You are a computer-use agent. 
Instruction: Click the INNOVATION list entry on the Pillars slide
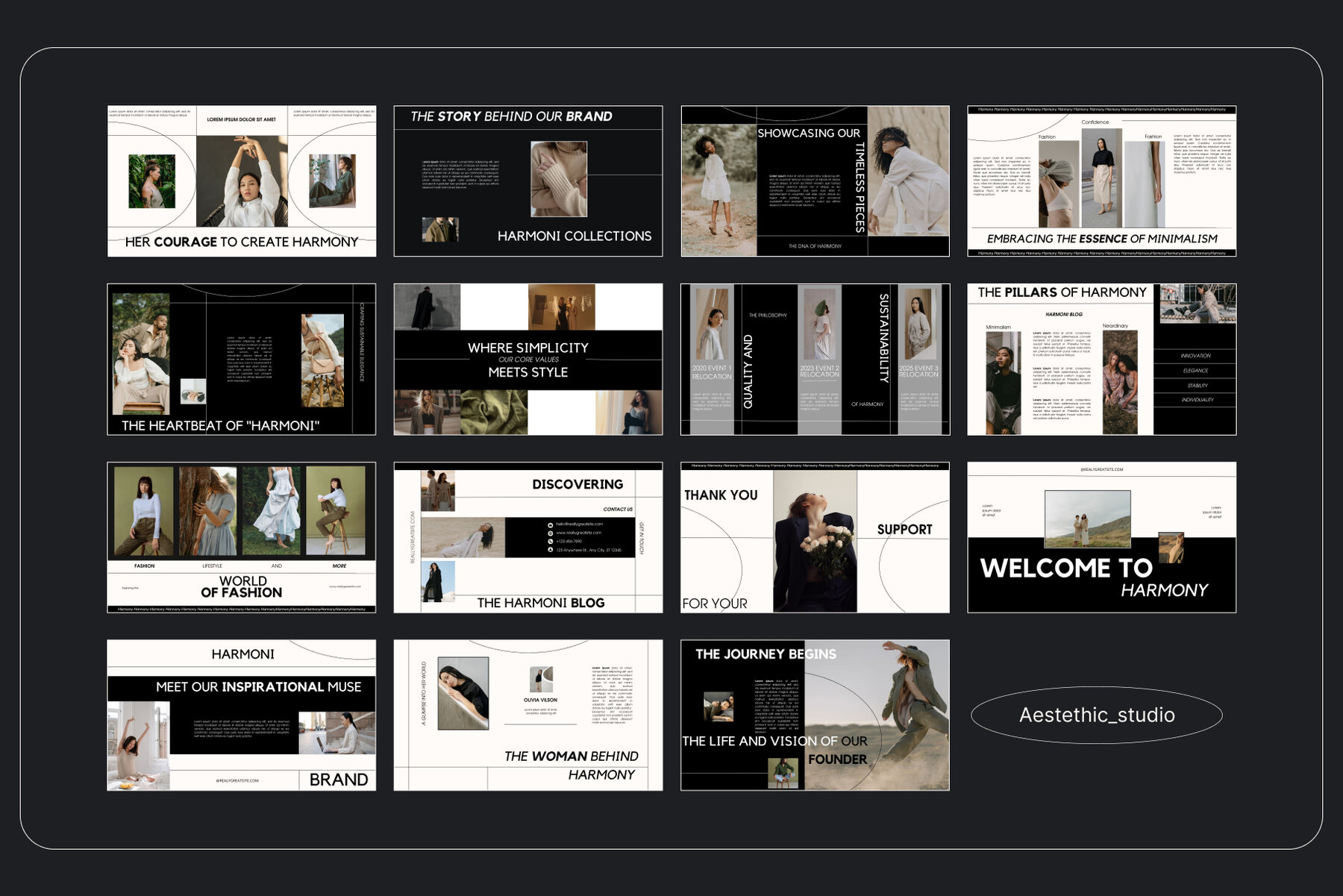click(1195, 356)
